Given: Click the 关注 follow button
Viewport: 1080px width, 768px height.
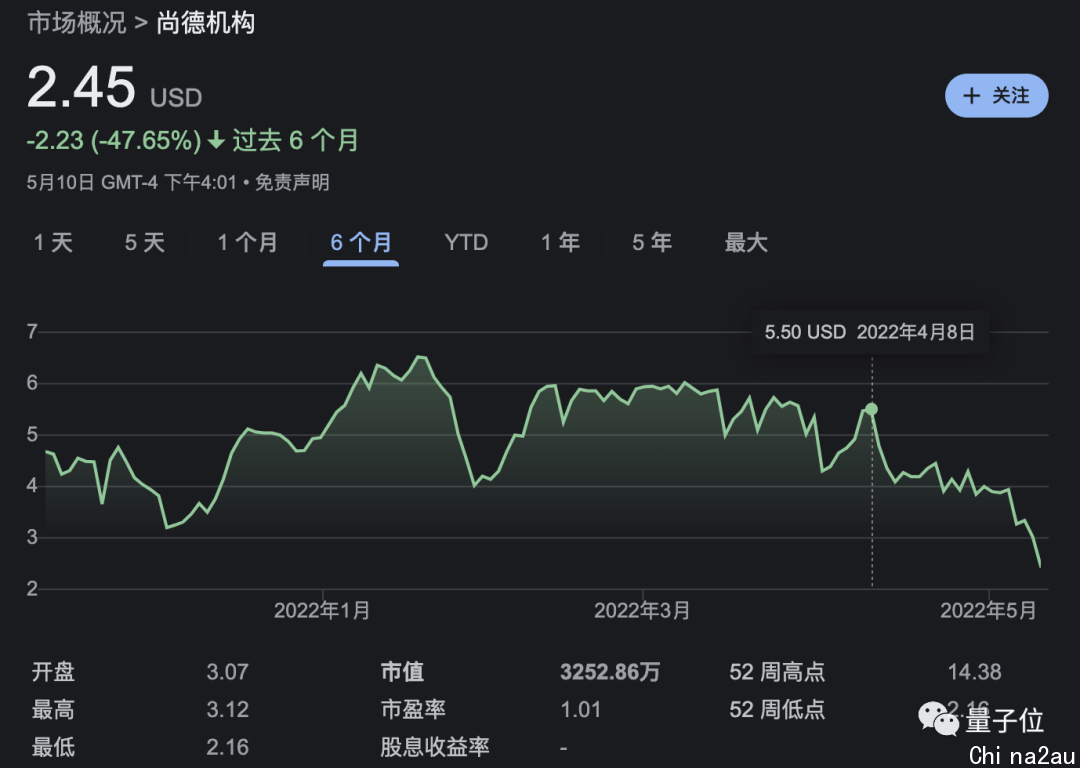Looking at the screenshot, I should pos(996,96).
